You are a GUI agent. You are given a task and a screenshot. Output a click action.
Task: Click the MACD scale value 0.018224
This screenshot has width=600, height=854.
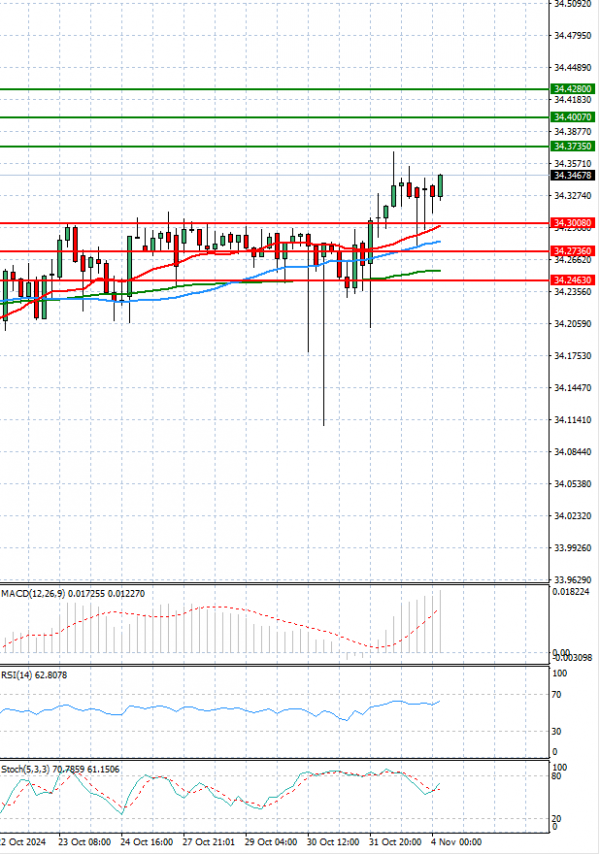(x=571, y=591)
